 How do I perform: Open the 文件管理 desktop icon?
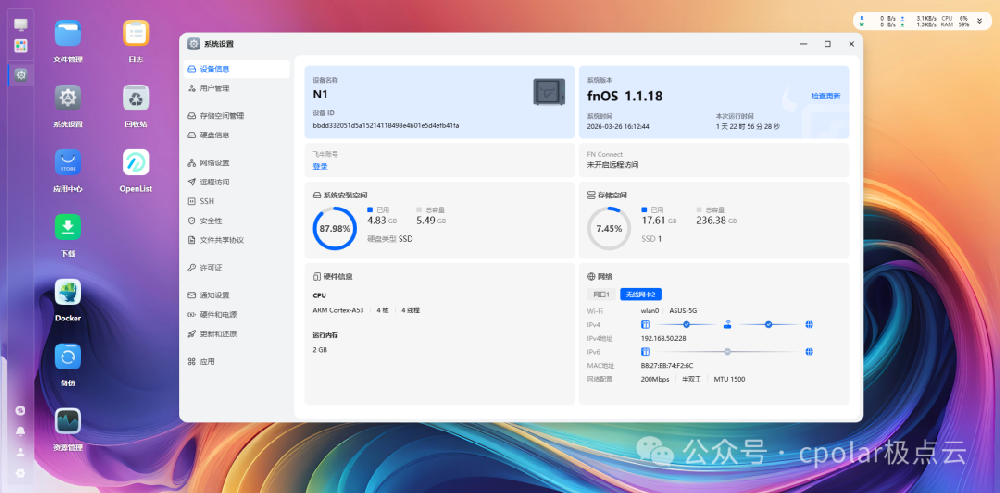click(68, 33)
